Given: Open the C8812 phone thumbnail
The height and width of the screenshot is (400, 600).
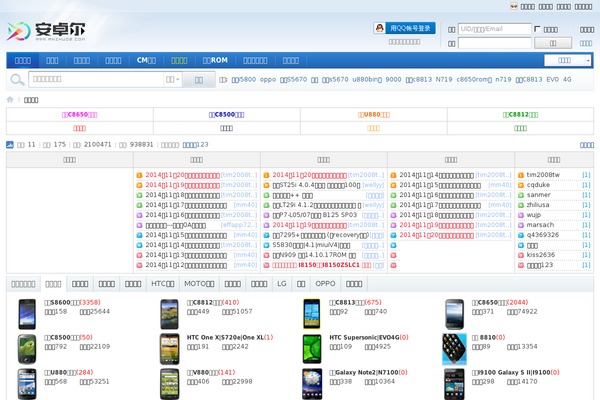Looking at the screenshot, I should [170, 314].
